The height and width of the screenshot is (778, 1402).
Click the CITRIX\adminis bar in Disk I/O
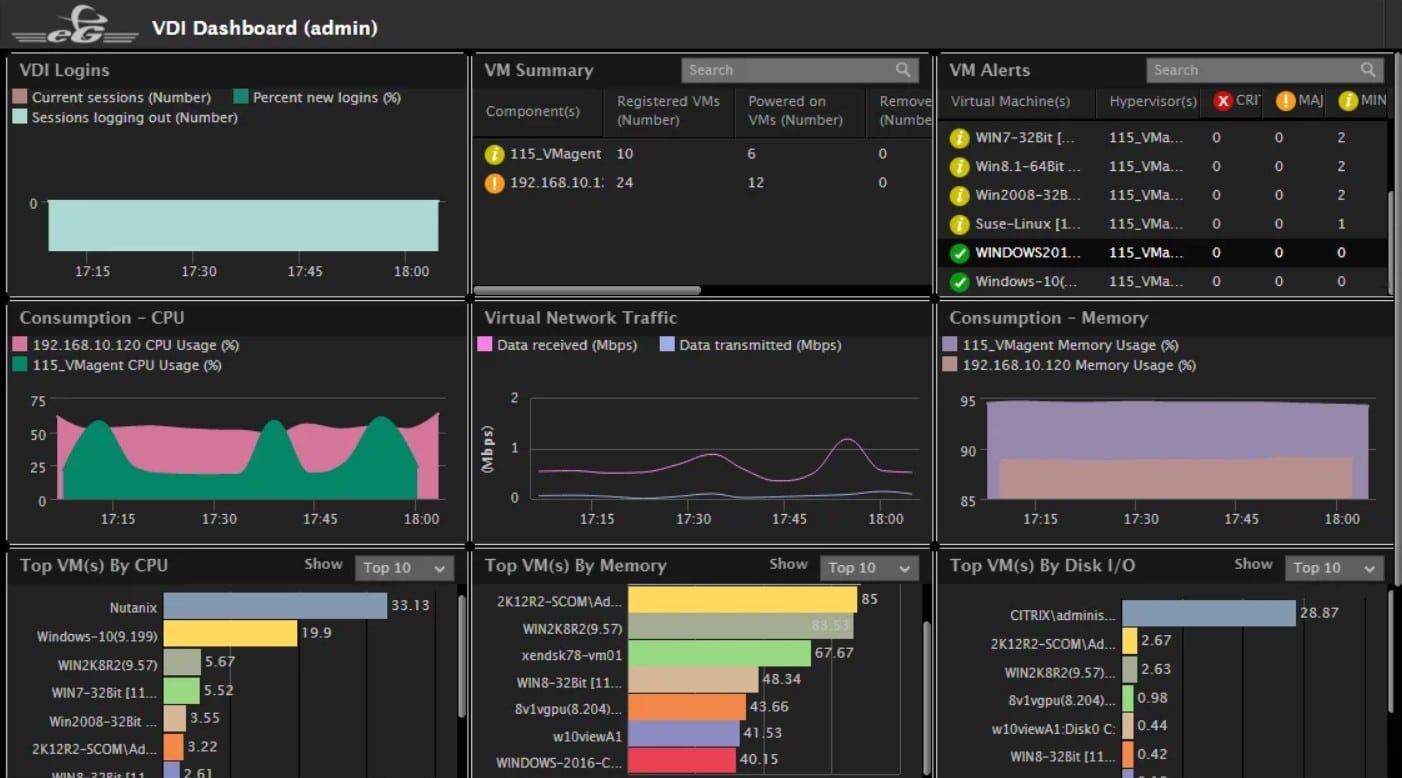point(1209,613)
